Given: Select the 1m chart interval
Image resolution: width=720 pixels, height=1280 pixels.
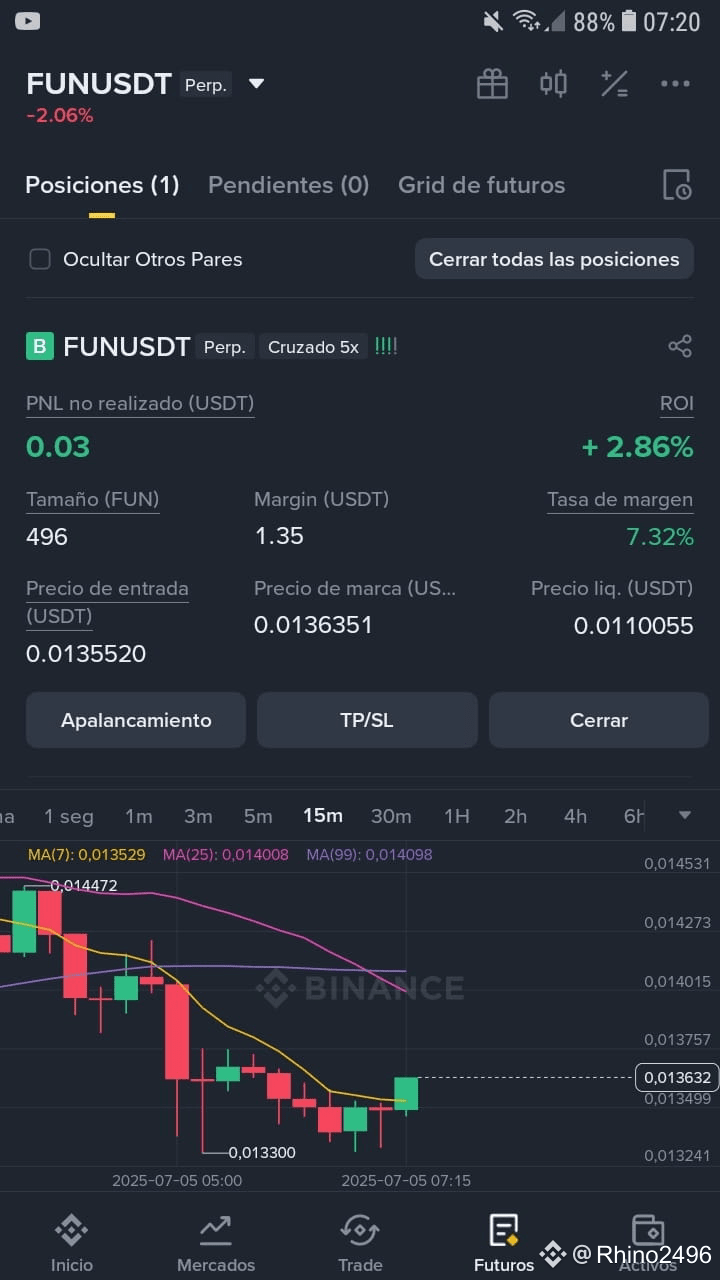Looking at the screenshot, I should (139, 816).
